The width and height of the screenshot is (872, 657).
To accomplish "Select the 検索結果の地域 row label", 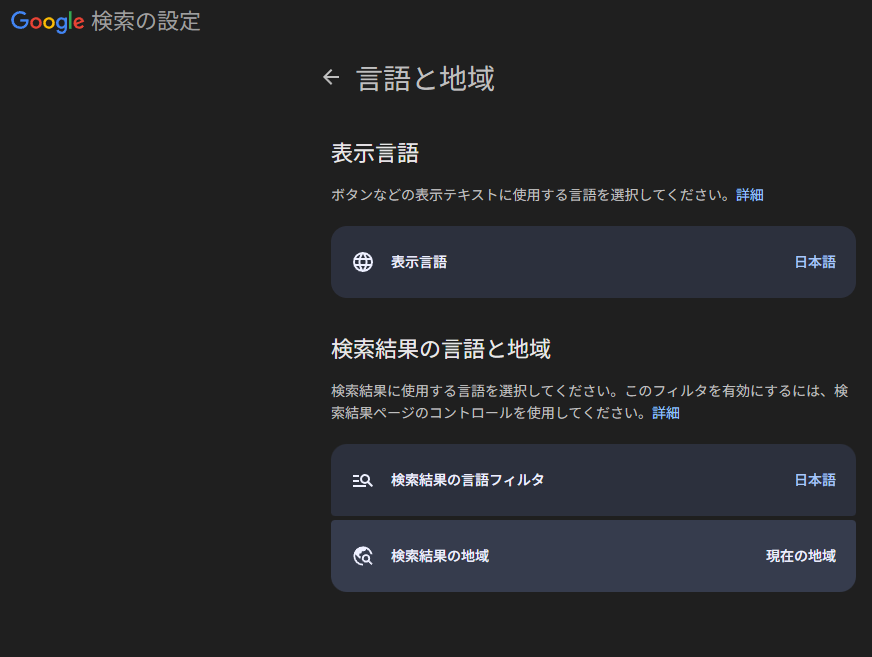I will coord(440,556).
